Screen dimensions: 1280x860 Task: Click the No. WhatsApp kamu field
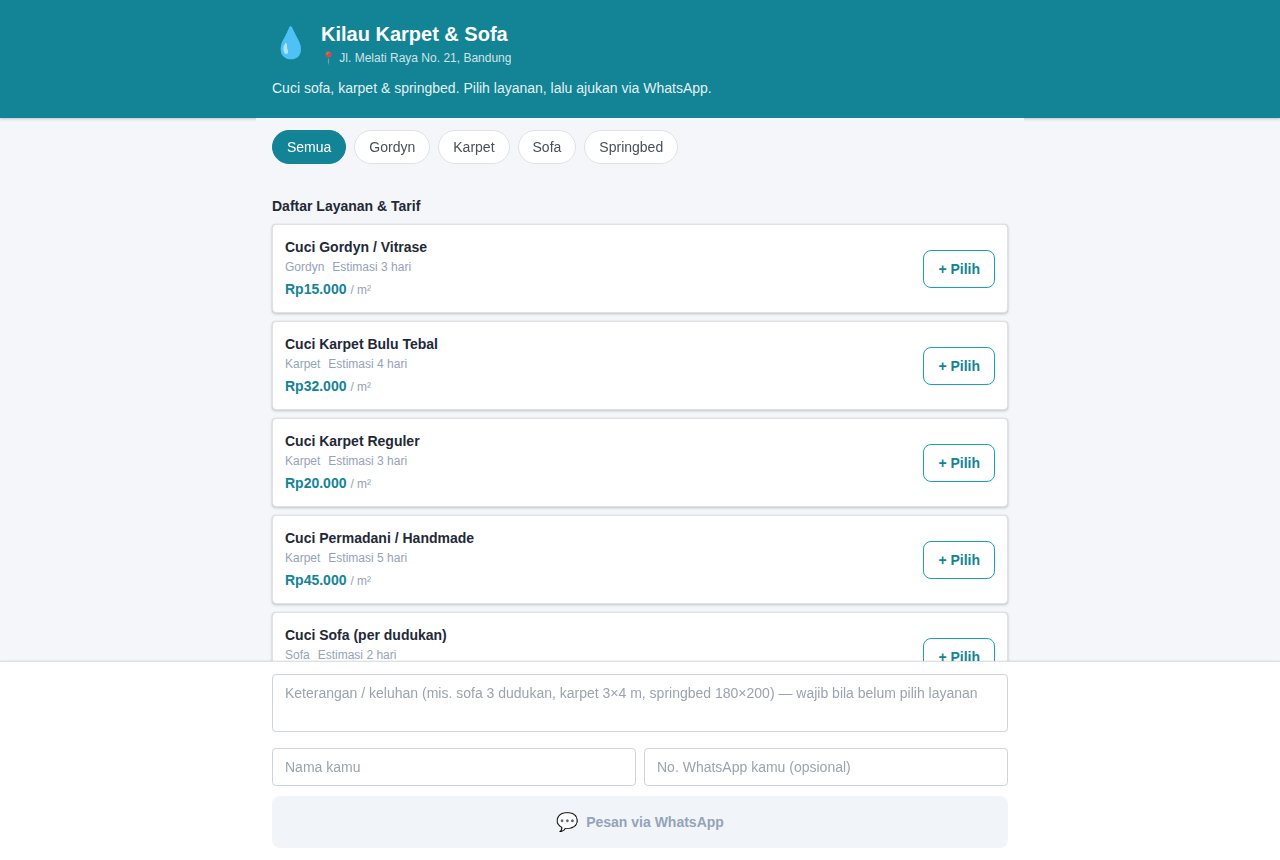pos(826,767)
